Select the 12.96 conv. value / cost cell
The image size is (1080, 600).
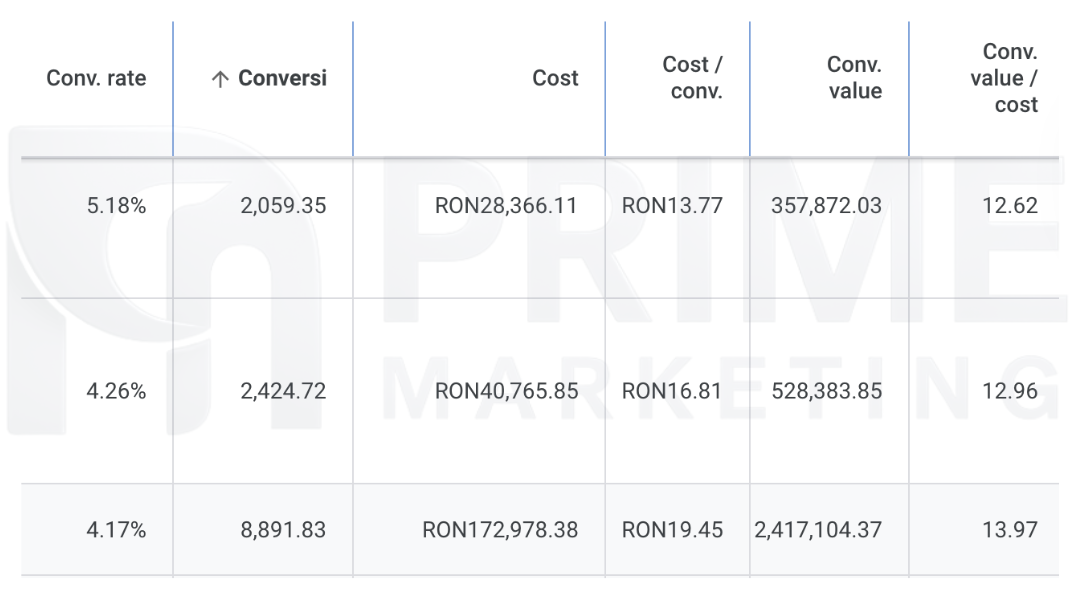[1010, 391]
